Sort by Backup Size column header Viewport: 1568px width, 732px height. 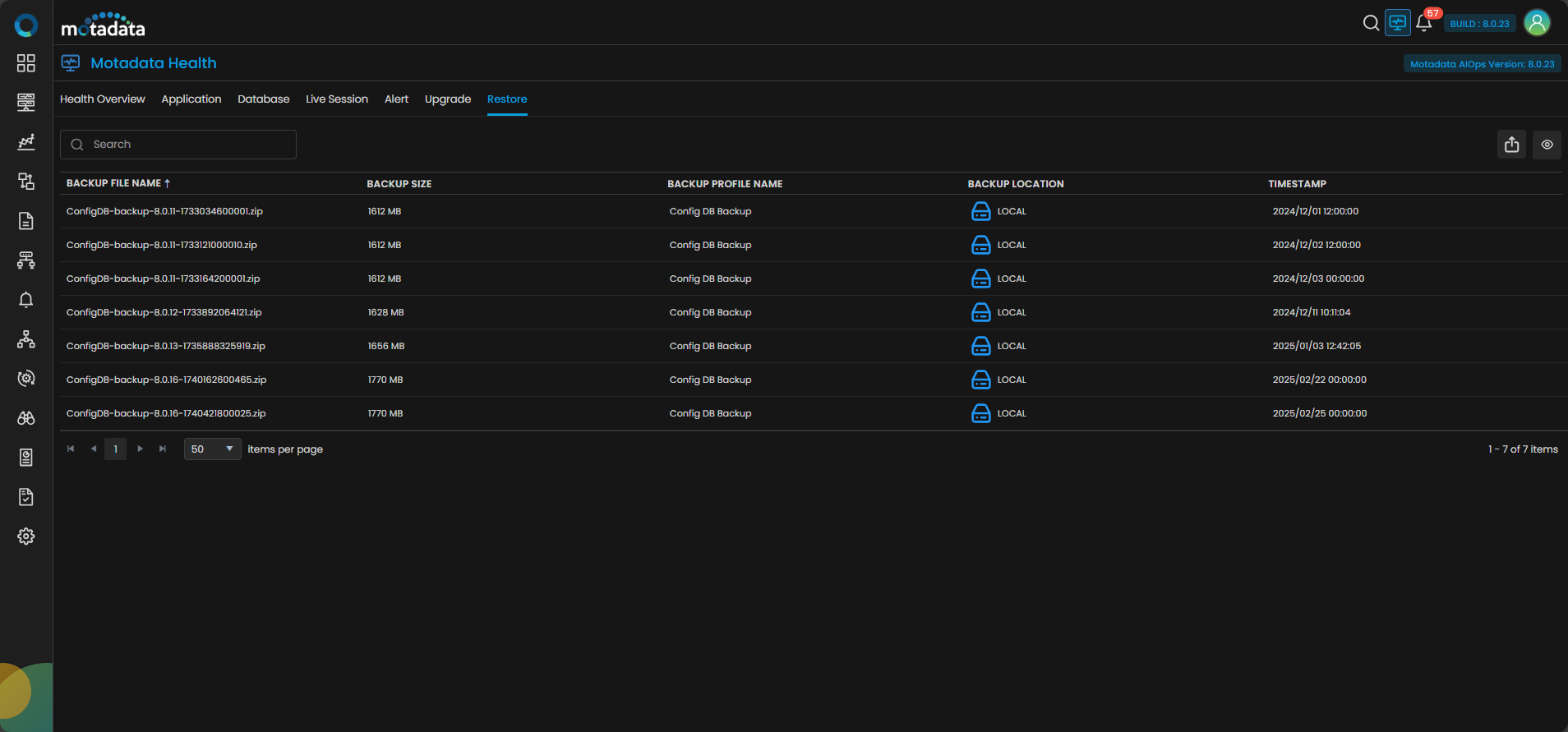pos(399,184)
